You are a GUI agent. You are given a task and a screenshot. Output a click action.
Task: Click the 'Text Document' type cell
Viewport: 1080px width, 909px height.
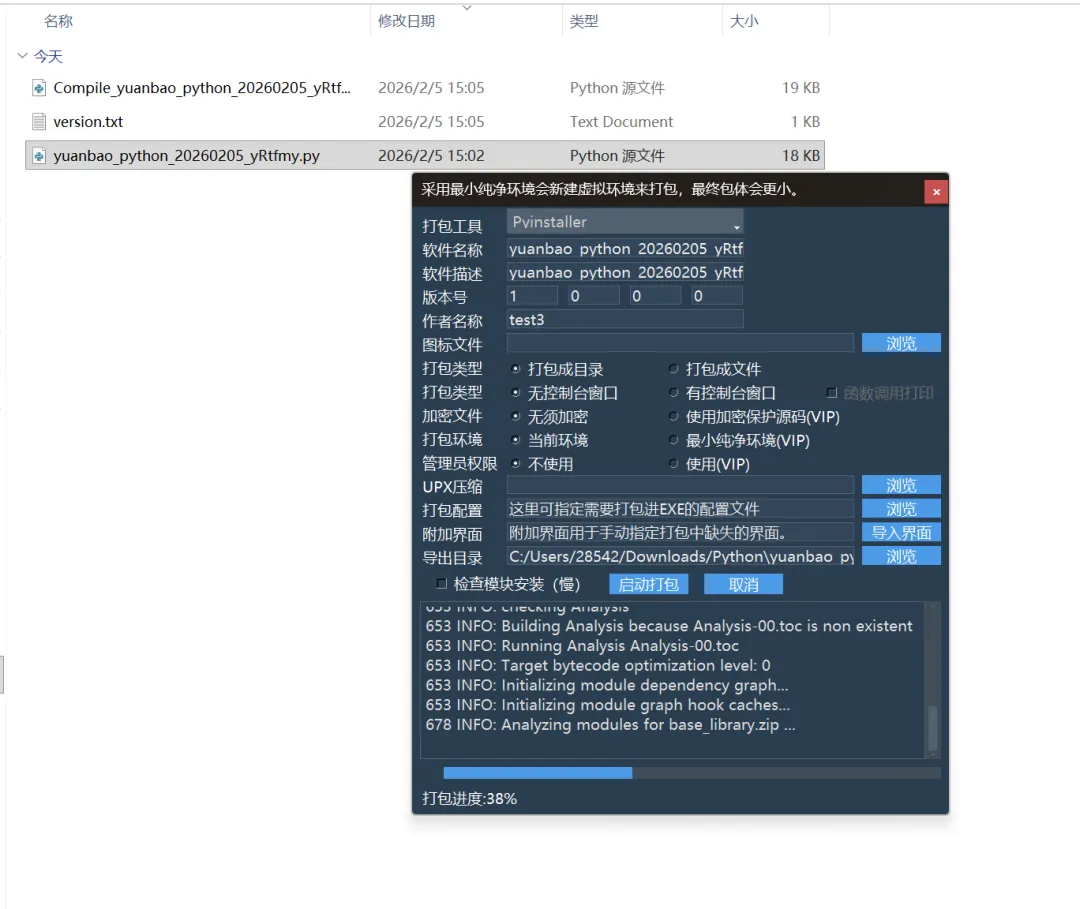[x=621, y=122]
